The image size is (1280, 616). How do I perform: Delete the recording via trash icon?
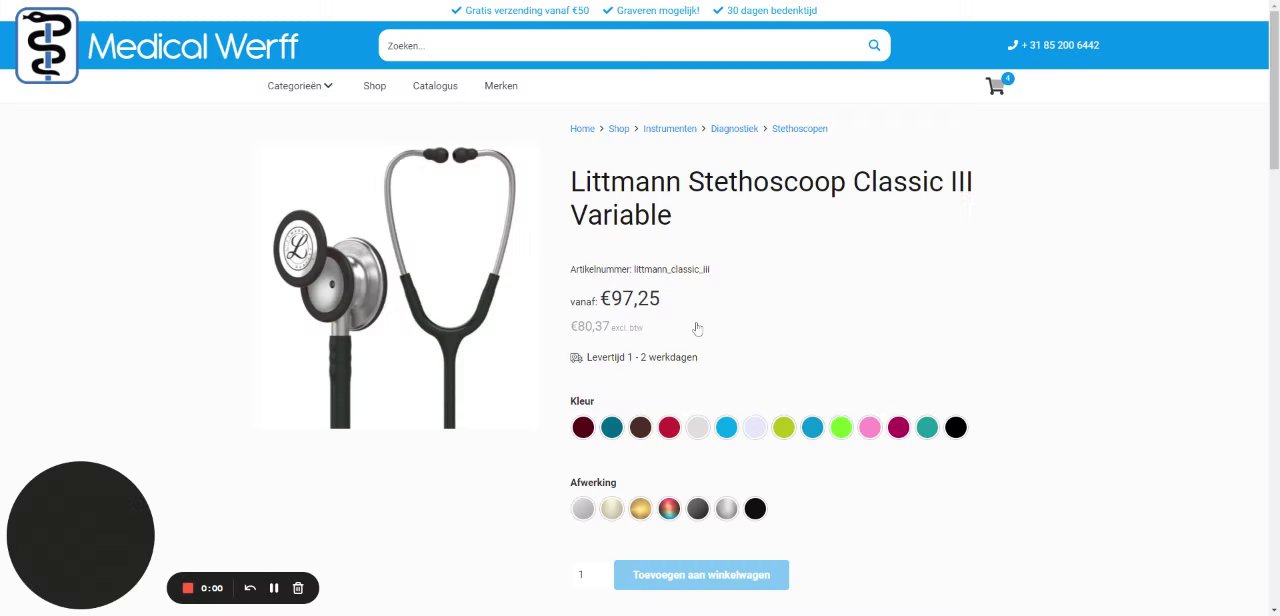(298, 588)
